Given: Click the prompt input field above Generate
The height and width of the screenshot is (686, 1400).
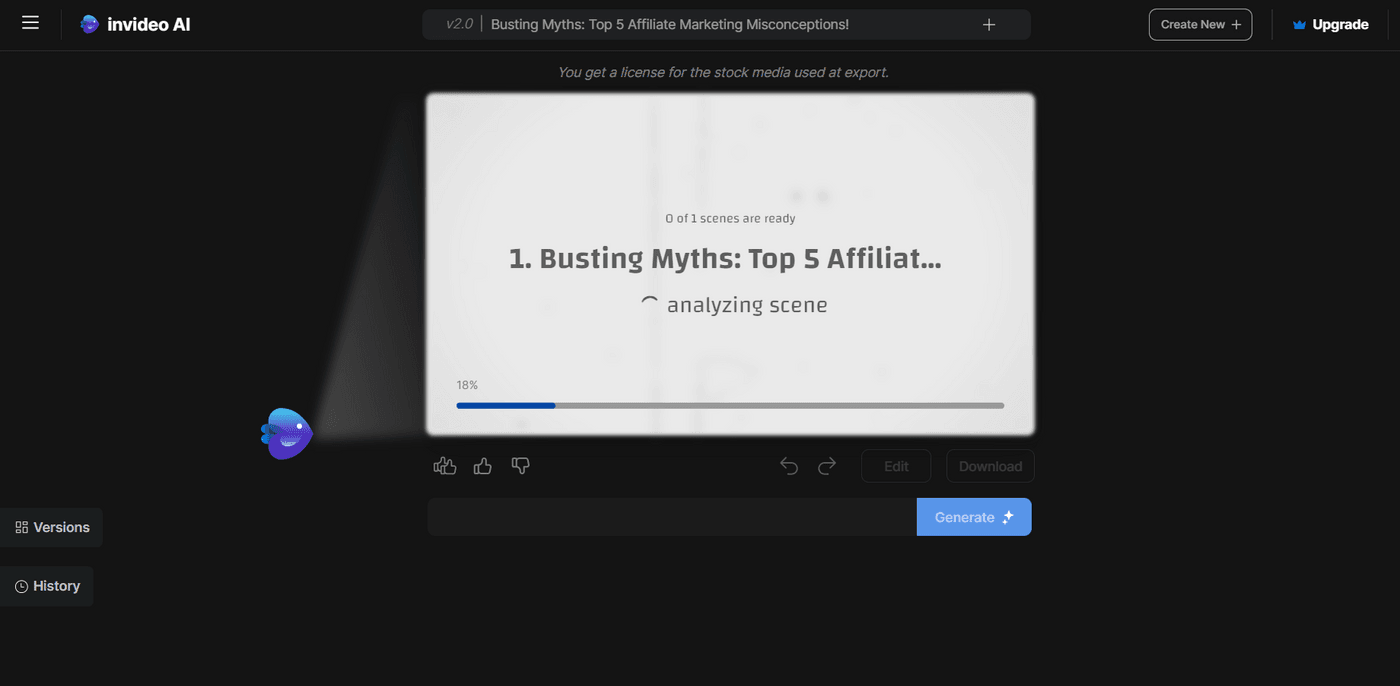Looking at the screenshot, I should [x=670, y=517].
